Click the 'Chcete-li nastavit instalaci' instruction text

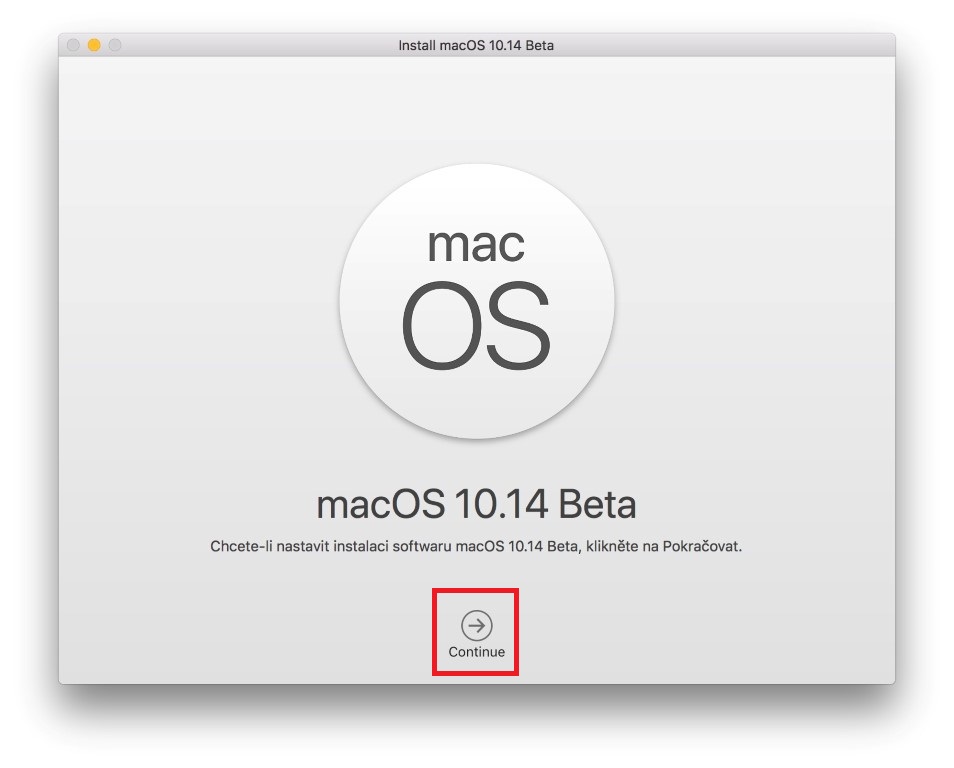tap(476, 546)
